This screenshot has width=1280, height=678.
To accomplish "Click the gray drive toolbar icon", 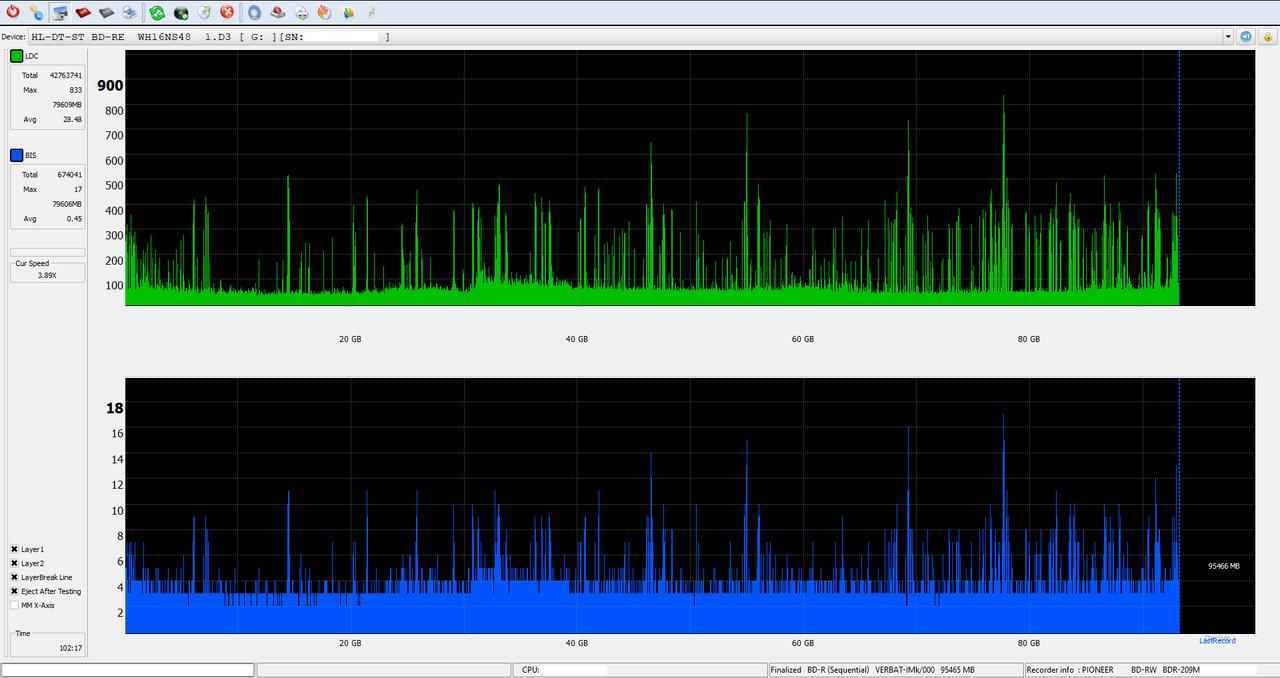I will (x=106, y=12).
